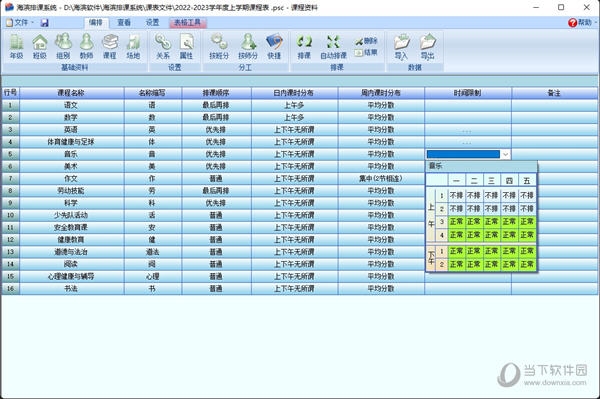Start 排课 (schedule) with the green arrows icon
The height and width of the screenshot is (399, 600).
(304, 46)
